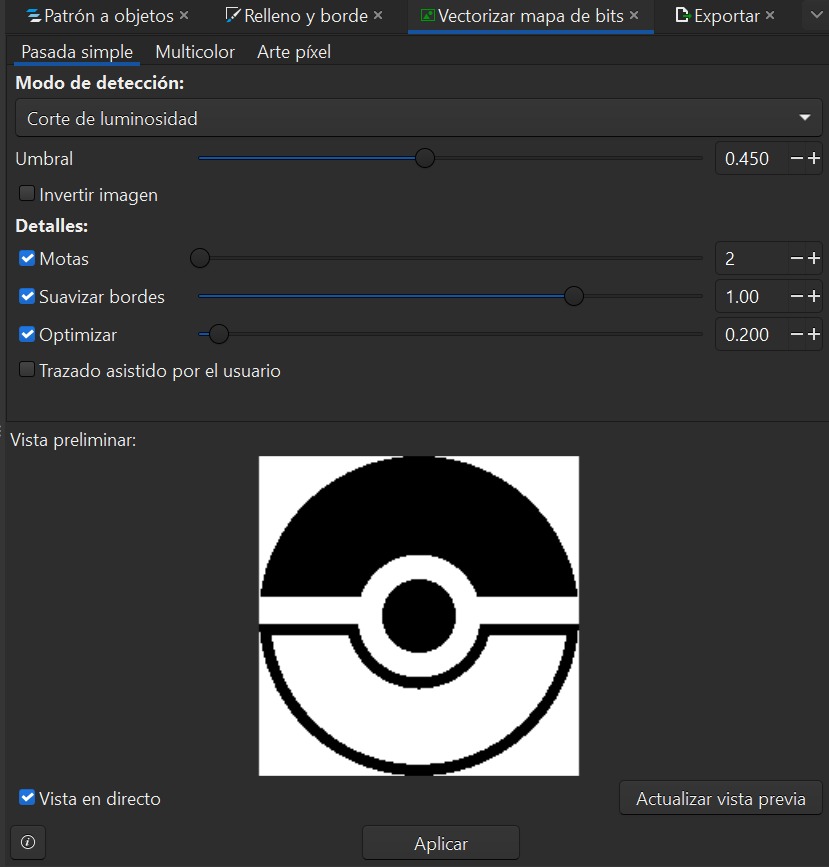Check Trazado asistido por el usuario
Image resolution: width=829 pixels, height=867 pixels.
(x=26, y=370)
